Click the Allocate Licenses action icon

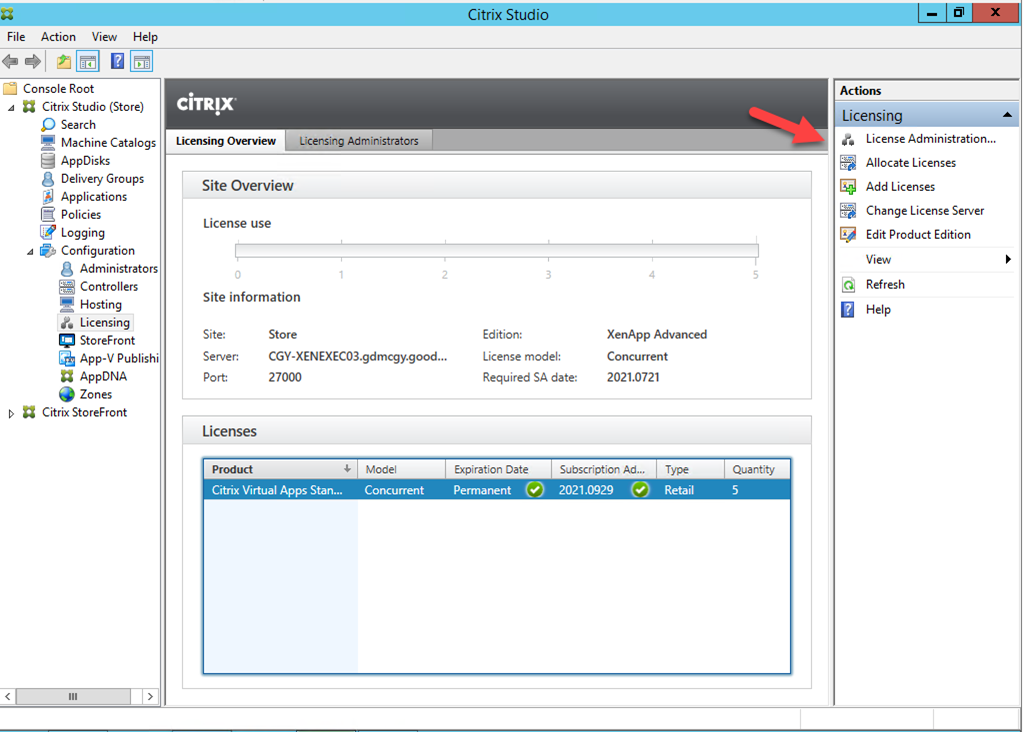coord(848,163)
